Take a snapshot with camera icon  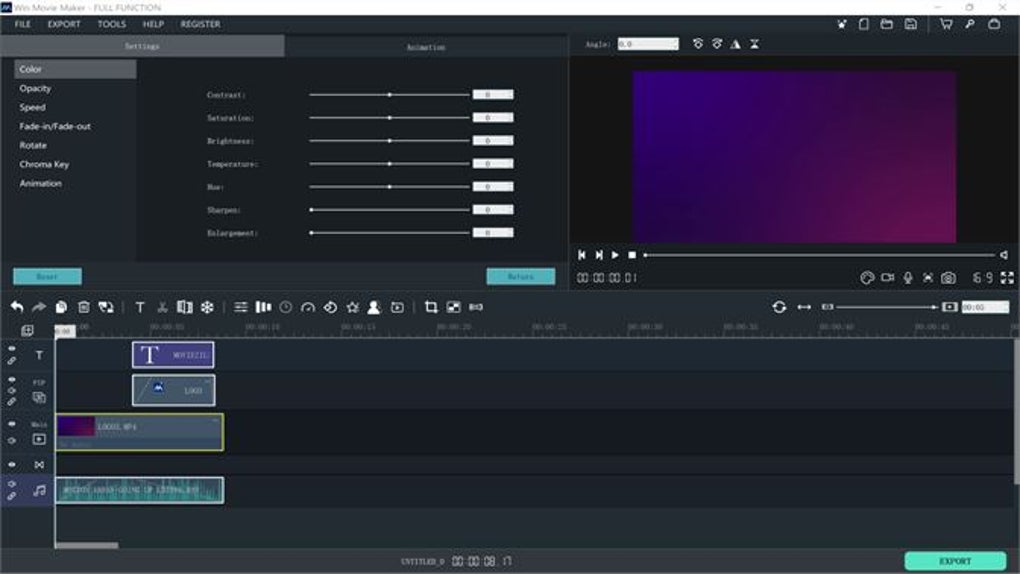click(948, 278)
